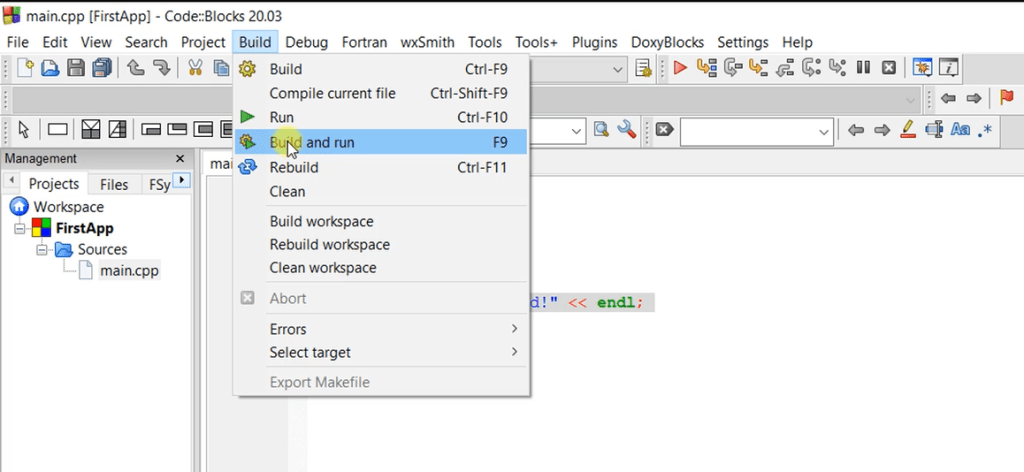1024x472 pixels.
Task: Open the incremental search text combo box
Action: coord(756,132)
